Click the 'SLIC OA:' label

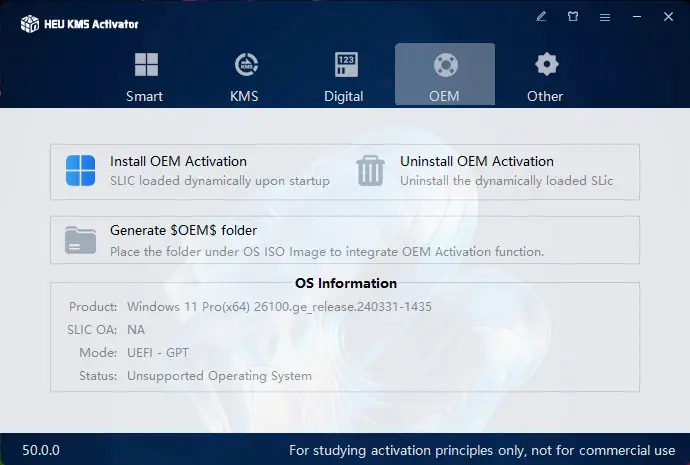click(92, 330)
